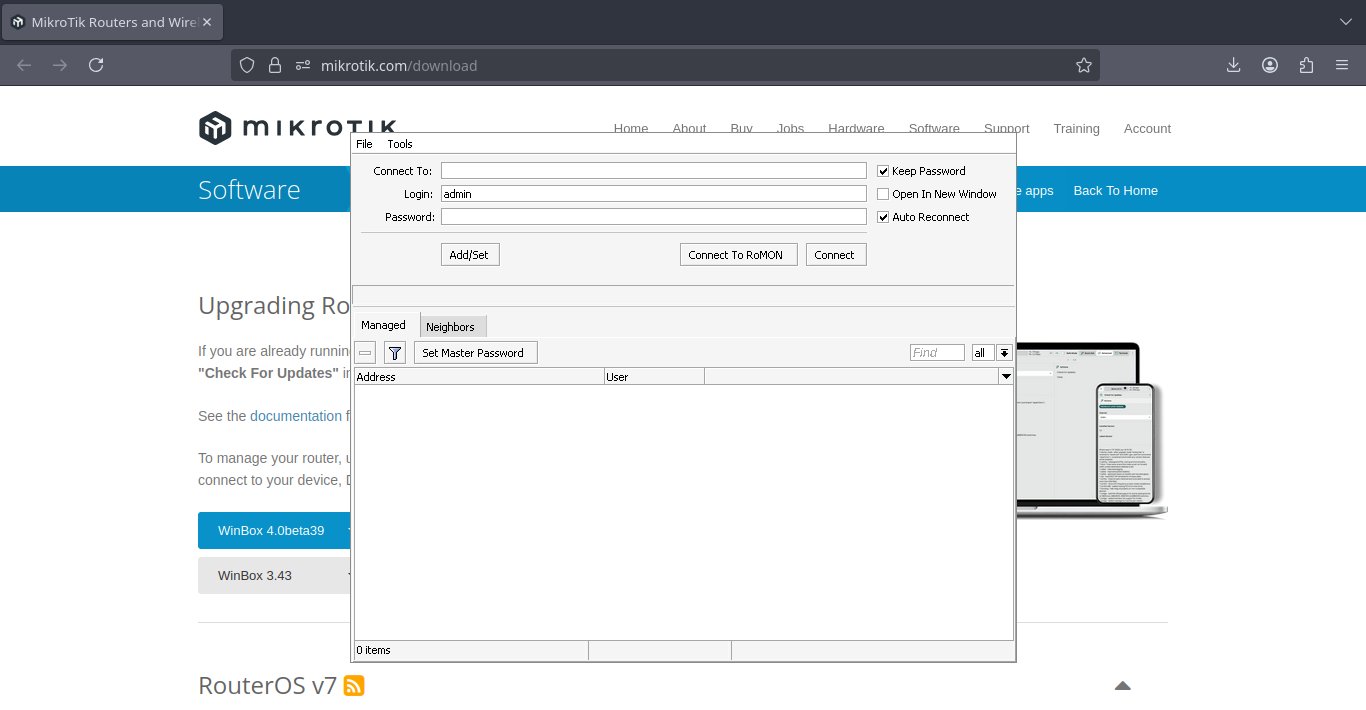This screenshot has height=710, width=1366.
Task: Click the filter funnel icon in WinBox
Action: [x=395, y=353]
